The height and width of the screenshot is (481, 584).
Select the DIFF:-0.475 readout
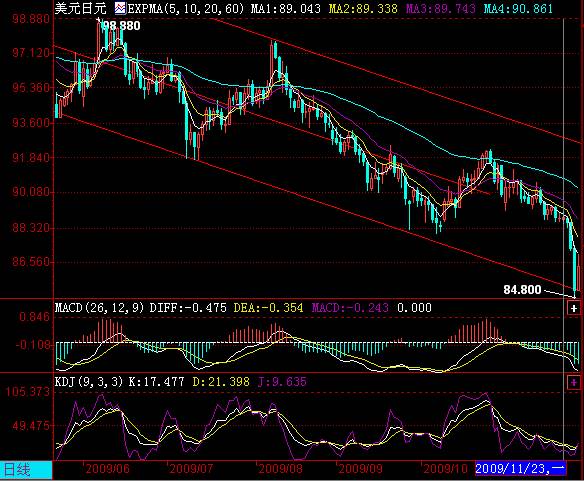point(188,308)
